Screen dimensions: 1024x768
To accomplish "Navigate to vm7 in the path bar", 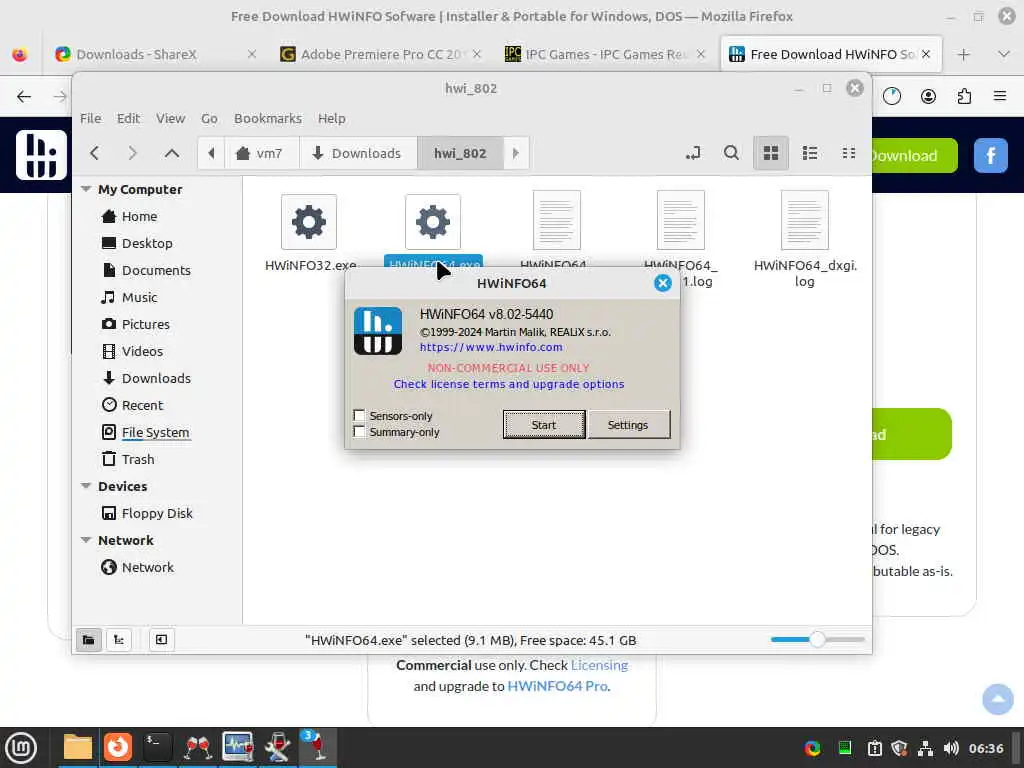I will 261,153.
